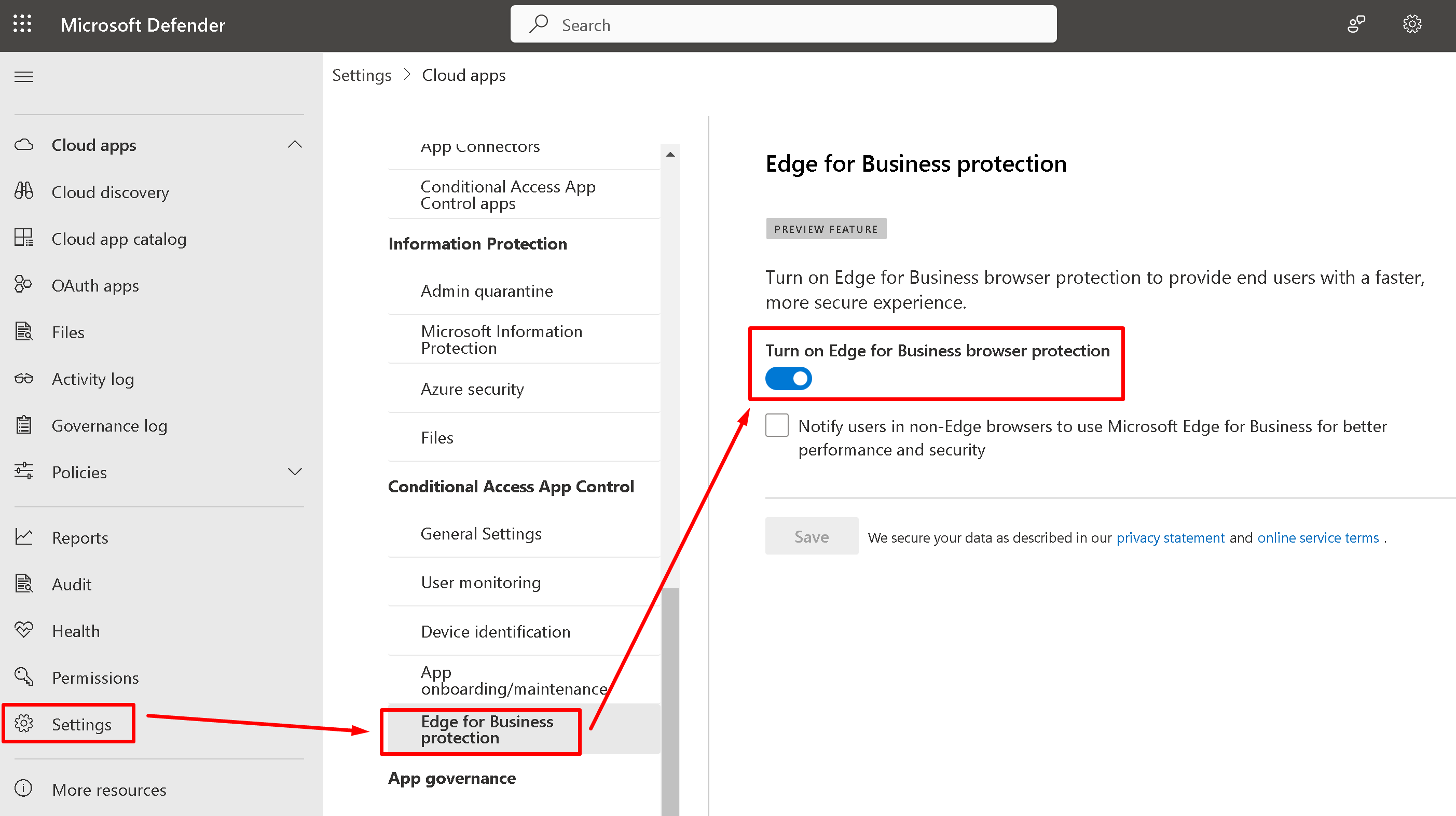The height and width of the screenshot is (816, 1456).
Task: Open the settings gear in top bar
Action: click(x=1411, y=24)
